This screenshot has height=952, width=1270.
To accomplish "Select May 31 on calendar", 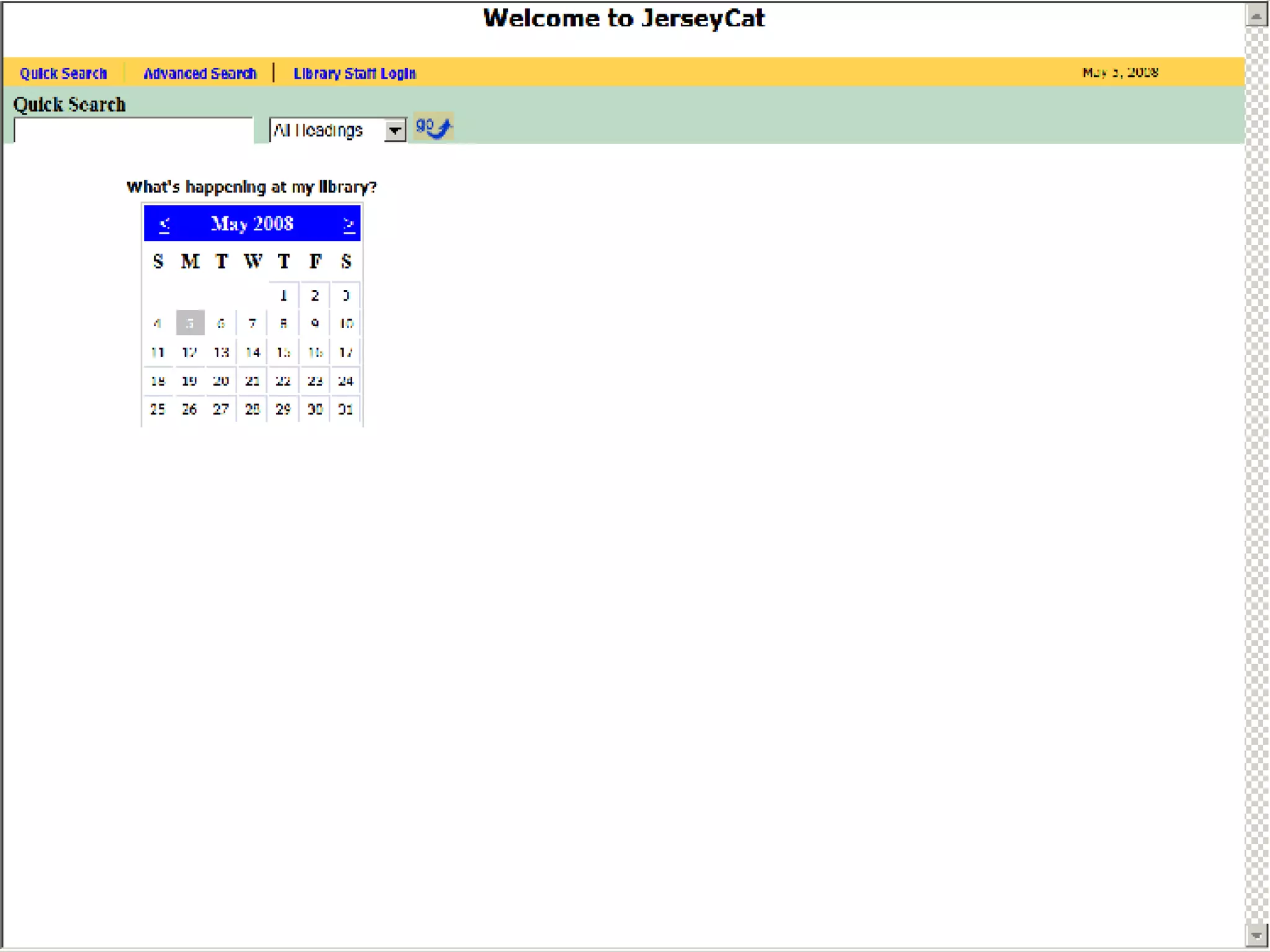I will pos(346,409).
